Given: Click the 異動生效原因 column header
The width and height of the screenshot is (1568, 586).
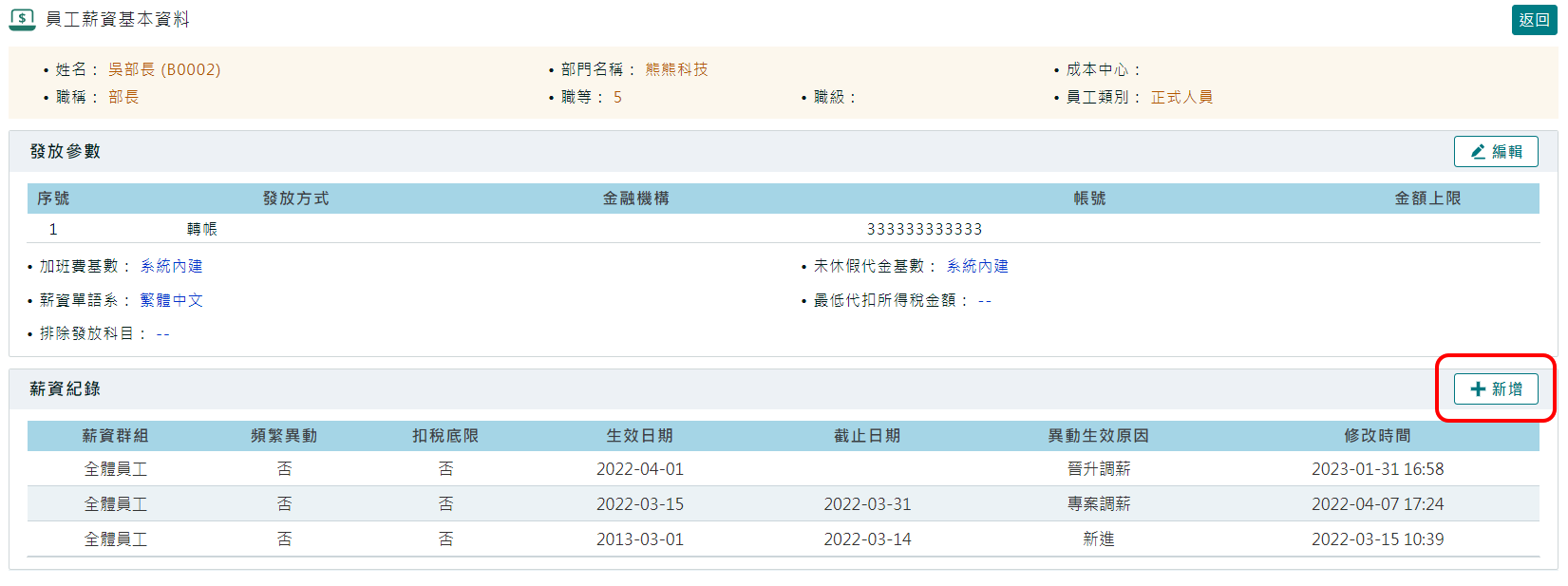Looking at the screenshot, I should point(1098,436).
